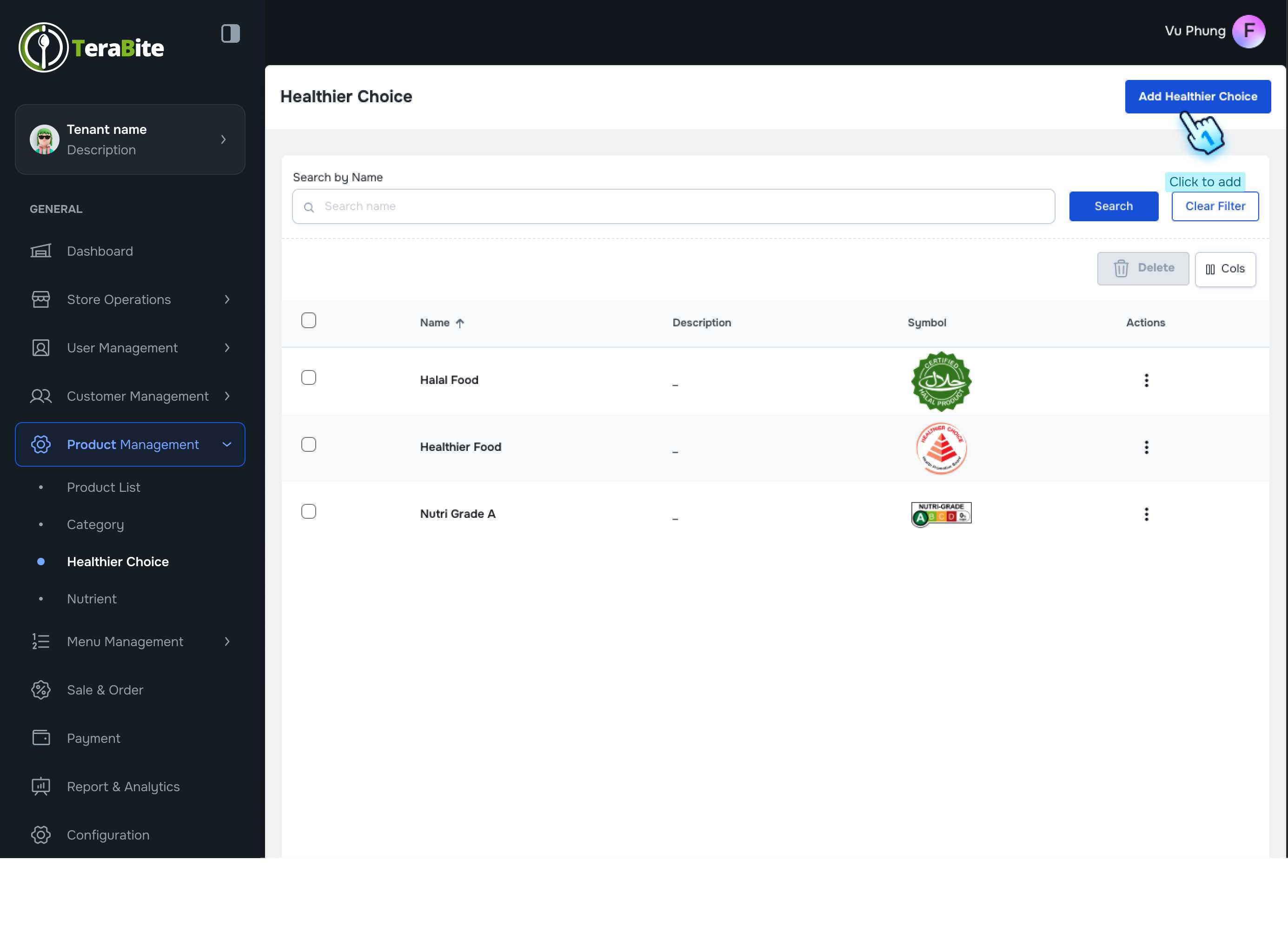
Task: Collapse the Product Management menu
Action: pos(227,445)
